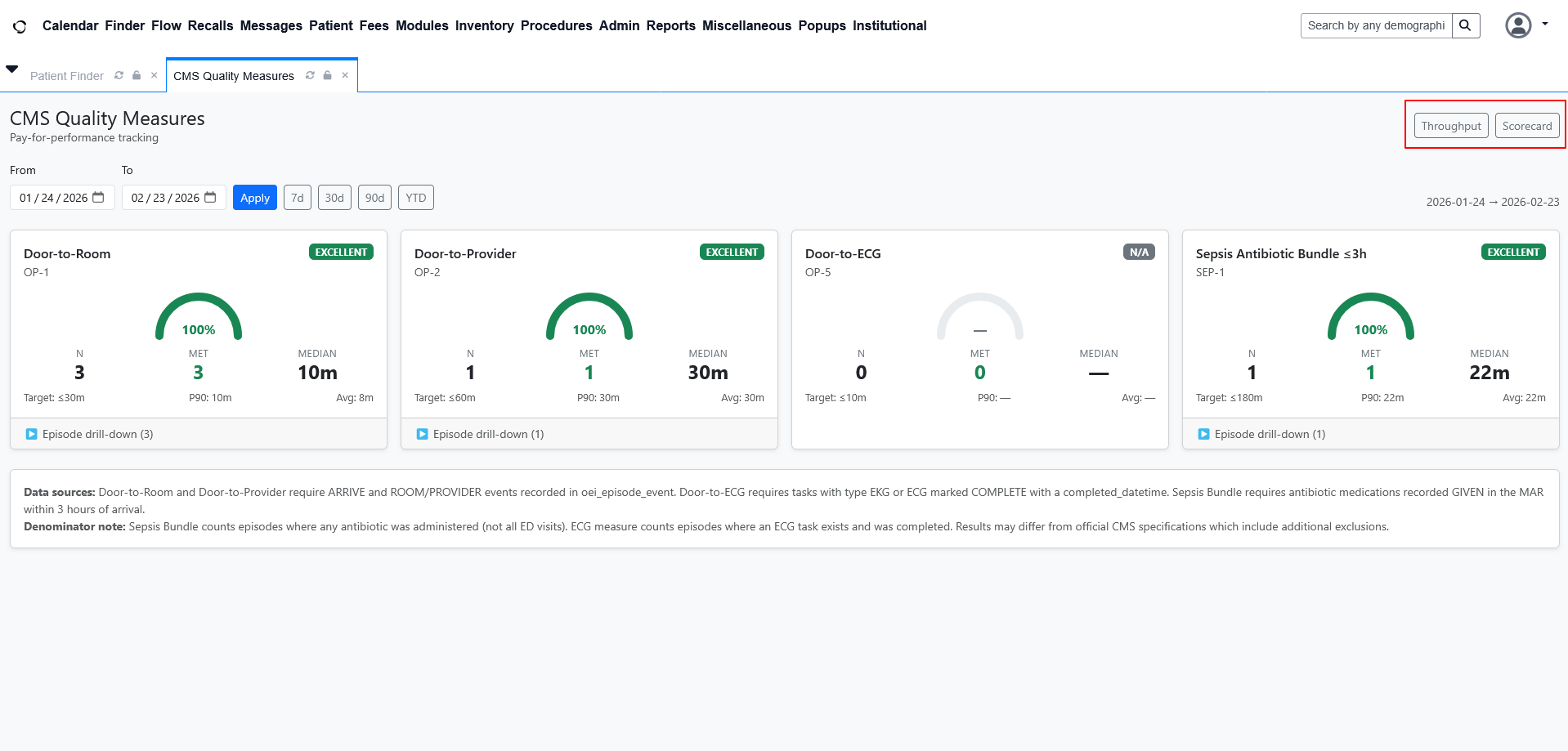Open the From date calendar picker icon
The width and height of the screenshot is (1568, 751).
coord(99,198)
